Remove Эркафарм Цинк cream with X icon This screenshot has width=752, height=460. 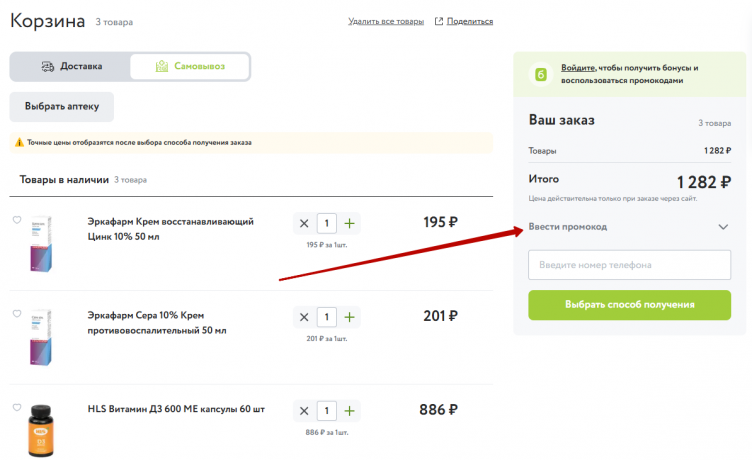[303, 223]
